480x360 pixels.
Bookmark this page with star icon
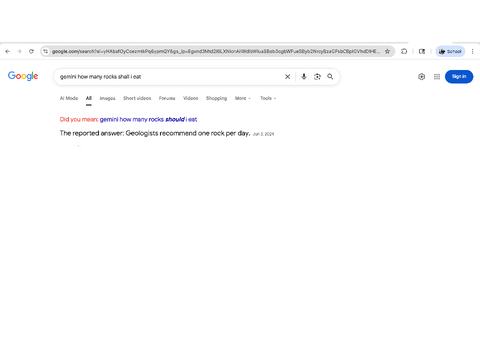coord(387,51)
